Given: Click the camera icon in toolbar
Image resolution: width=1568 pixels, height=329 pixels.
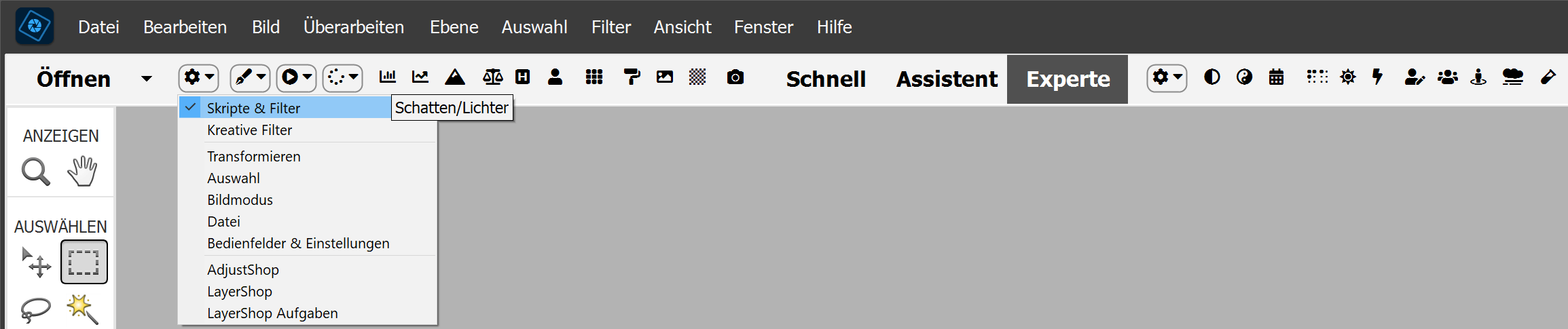Looking at the screenshot, I should [735, 77].
